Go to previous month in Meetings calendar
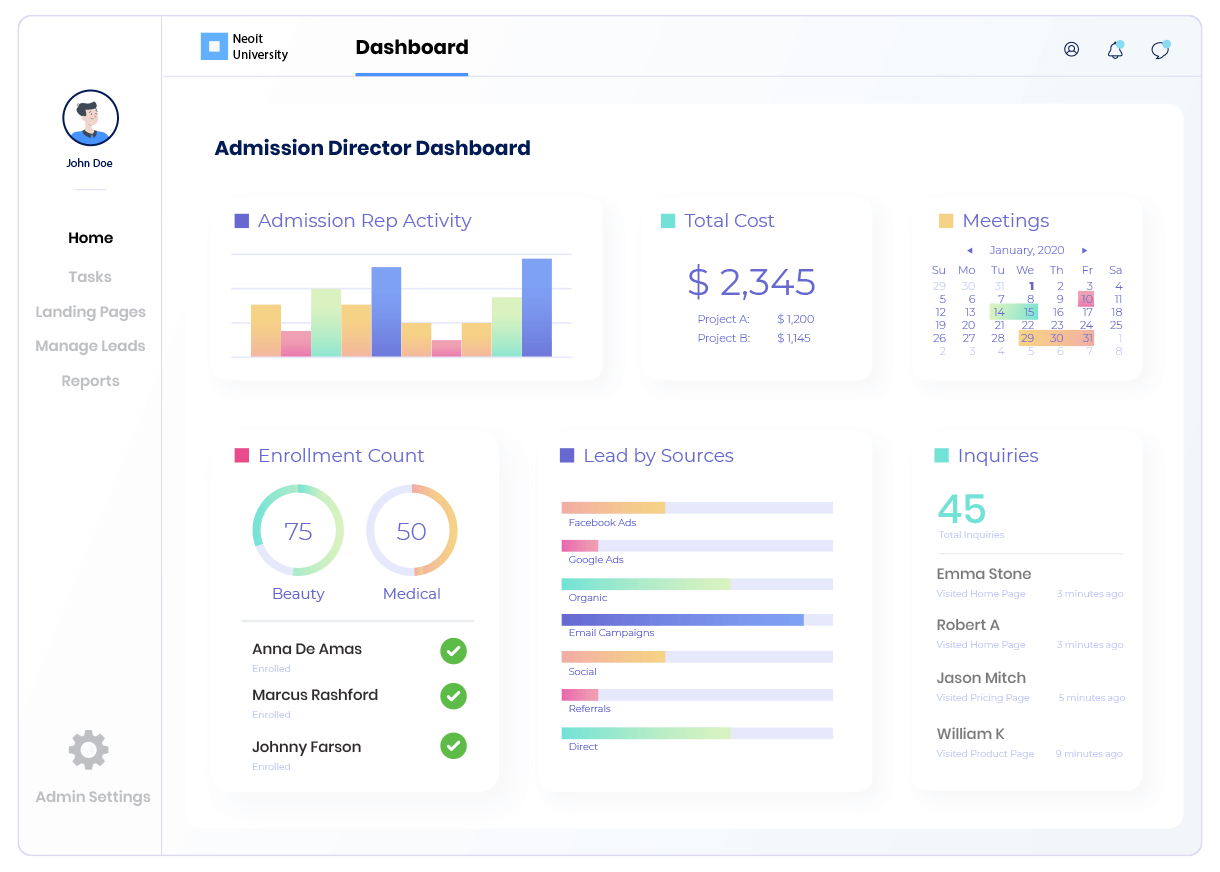1220x872 pixels. pyautogui.click(x=969, y=251)
